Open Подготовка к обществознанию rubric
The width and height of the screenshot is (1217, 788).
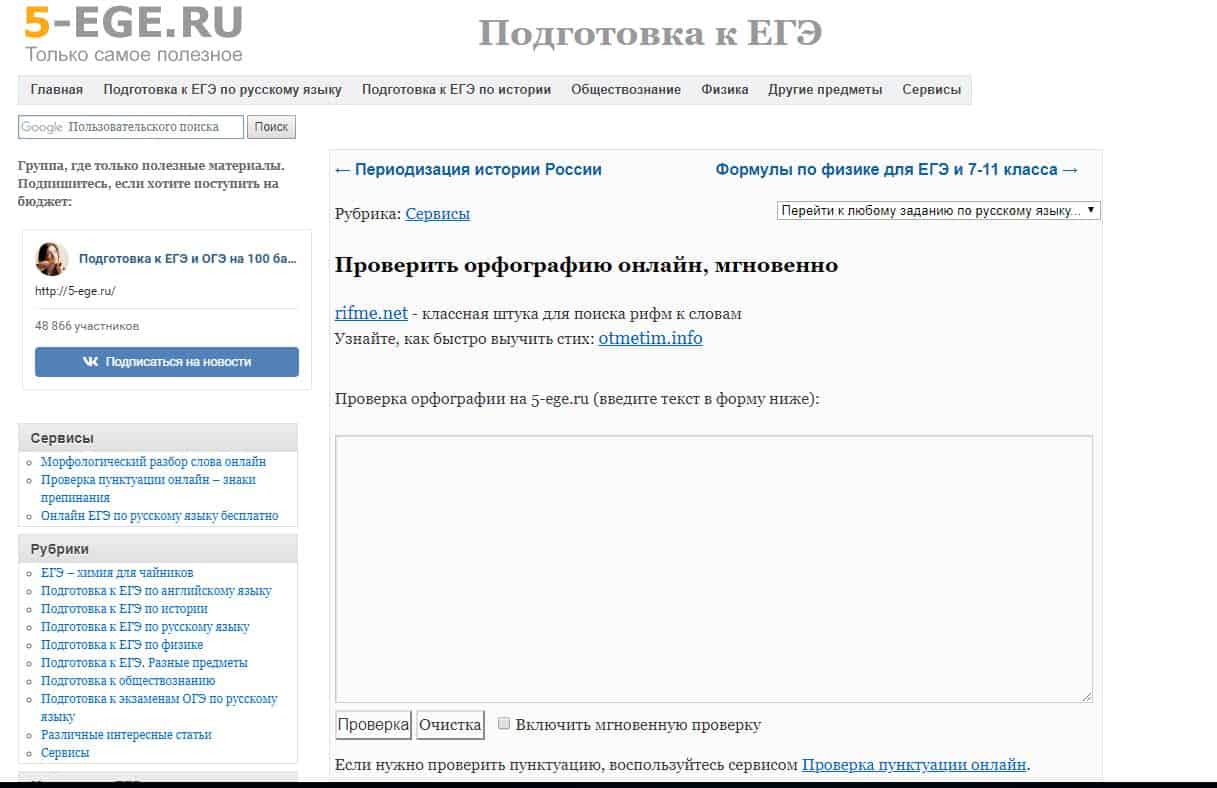pyautogui.click(x=128, y=681)
